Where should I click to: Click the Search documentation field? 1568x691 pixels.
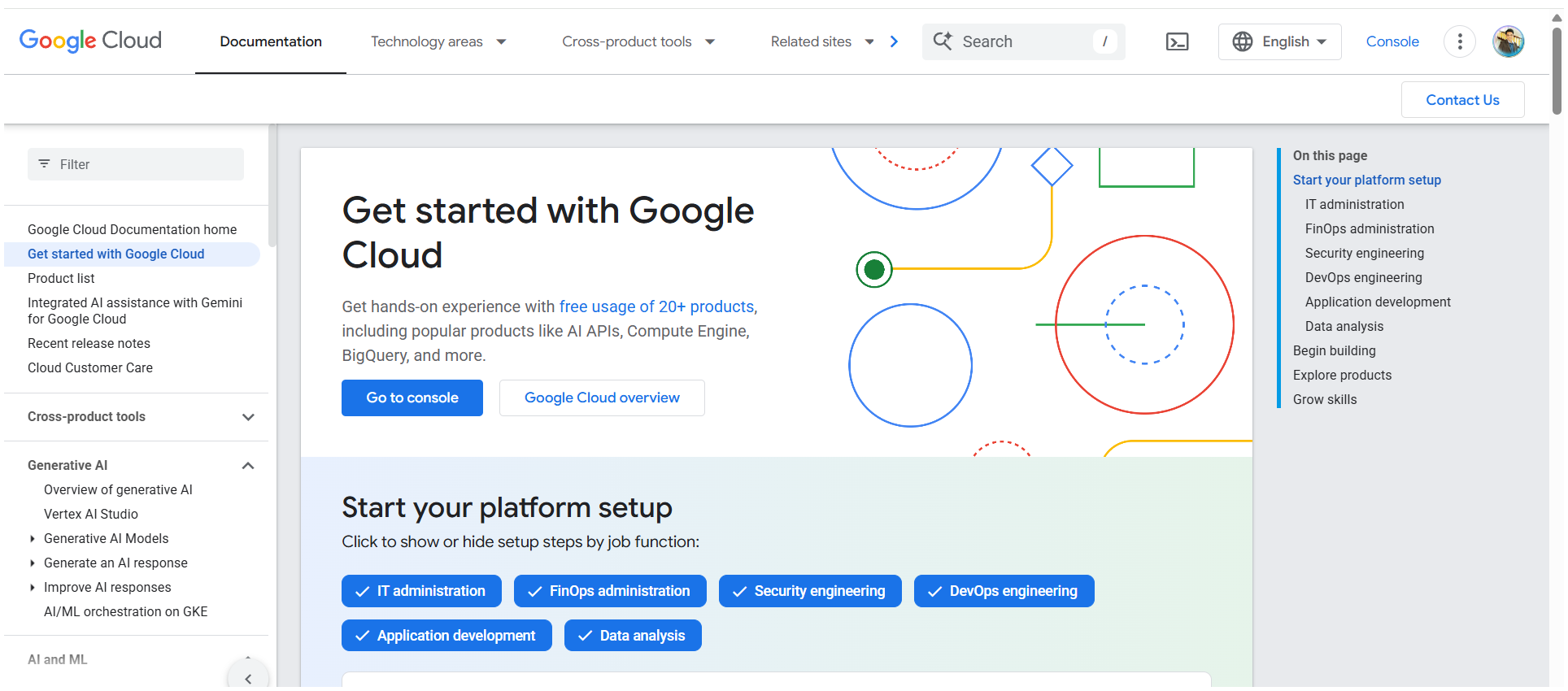tap(1023, 41)
